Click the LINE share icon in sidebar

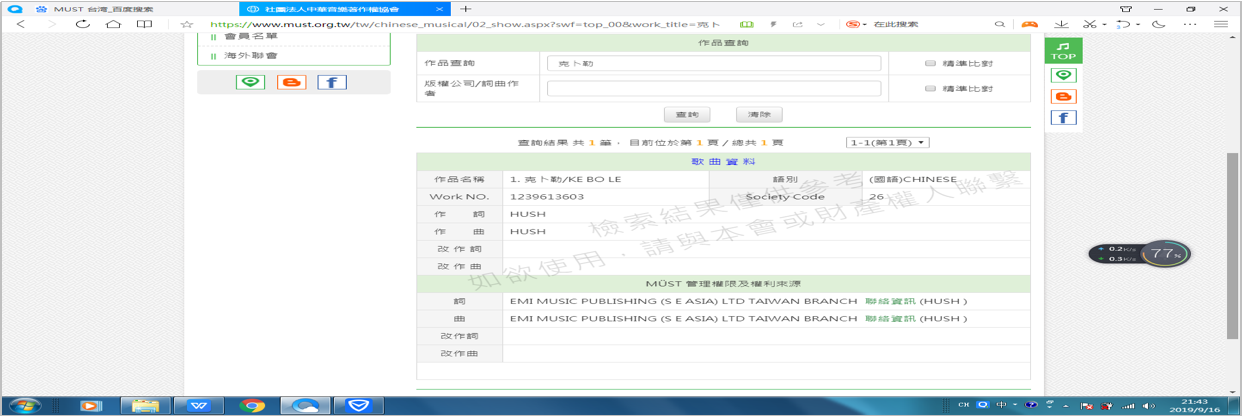(x=250, y=82)
